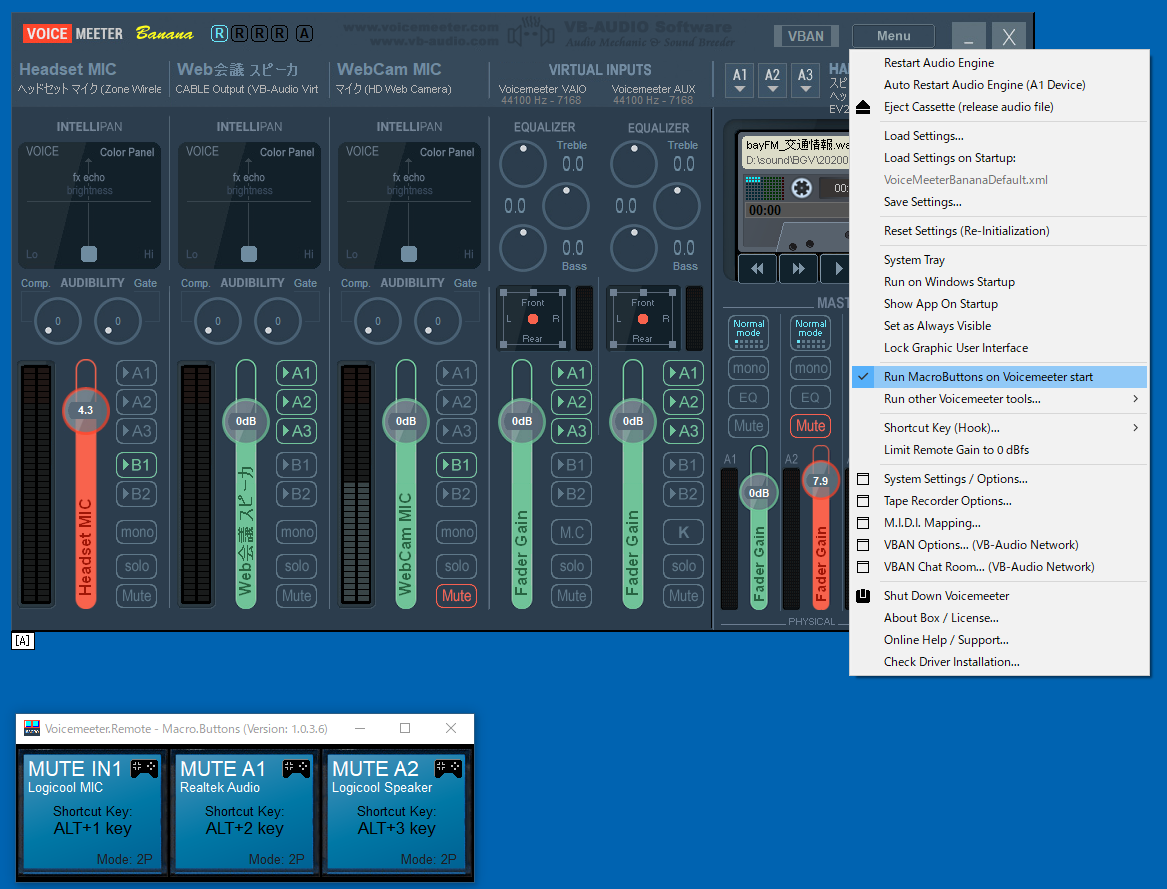This screenshot has height=889, width=1167.
Task: Click the VAIO Front/Rear panning pad
Action: [x=533, y=319]
